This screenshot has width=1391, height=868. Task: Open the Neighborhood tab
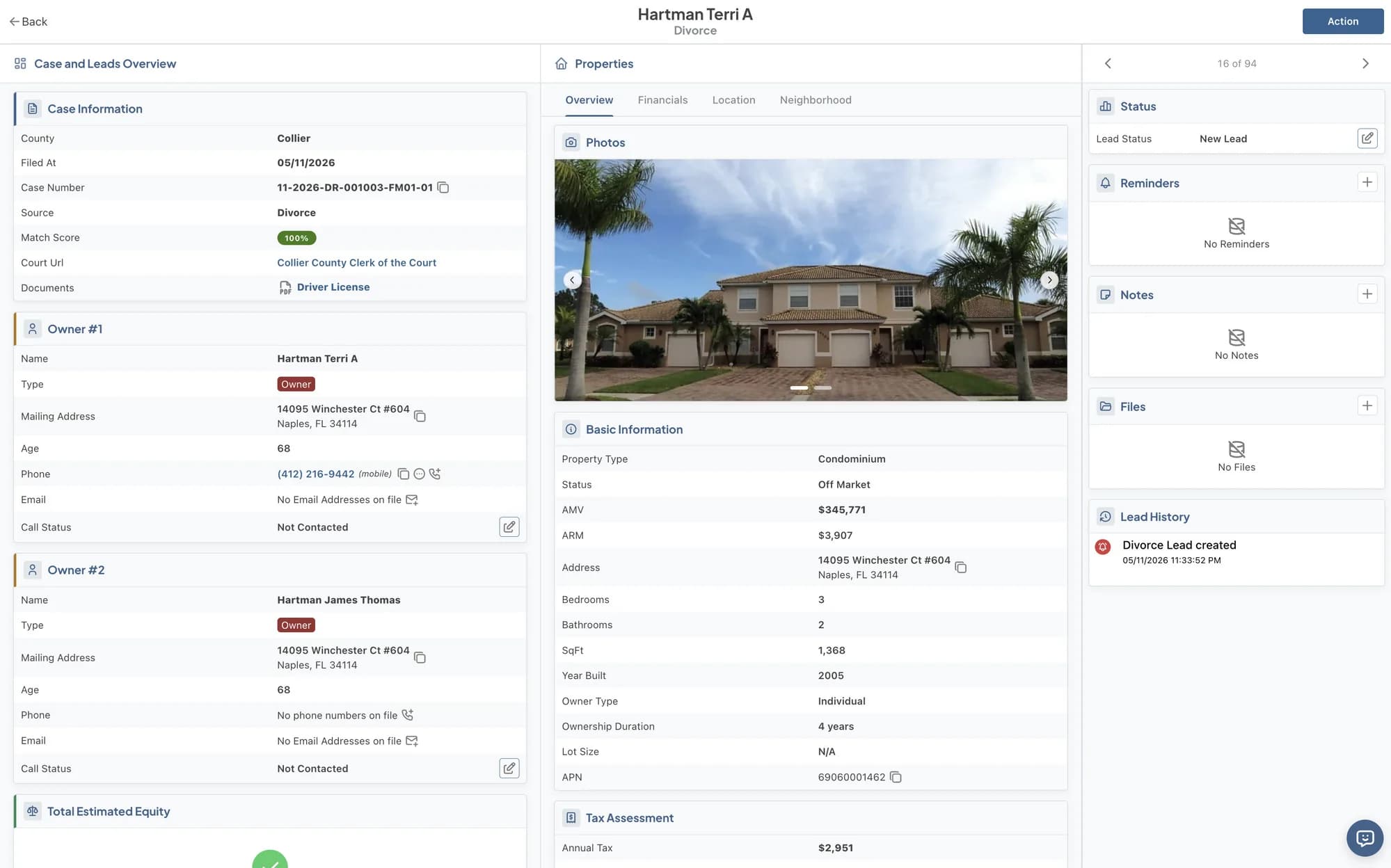[816, 100]
